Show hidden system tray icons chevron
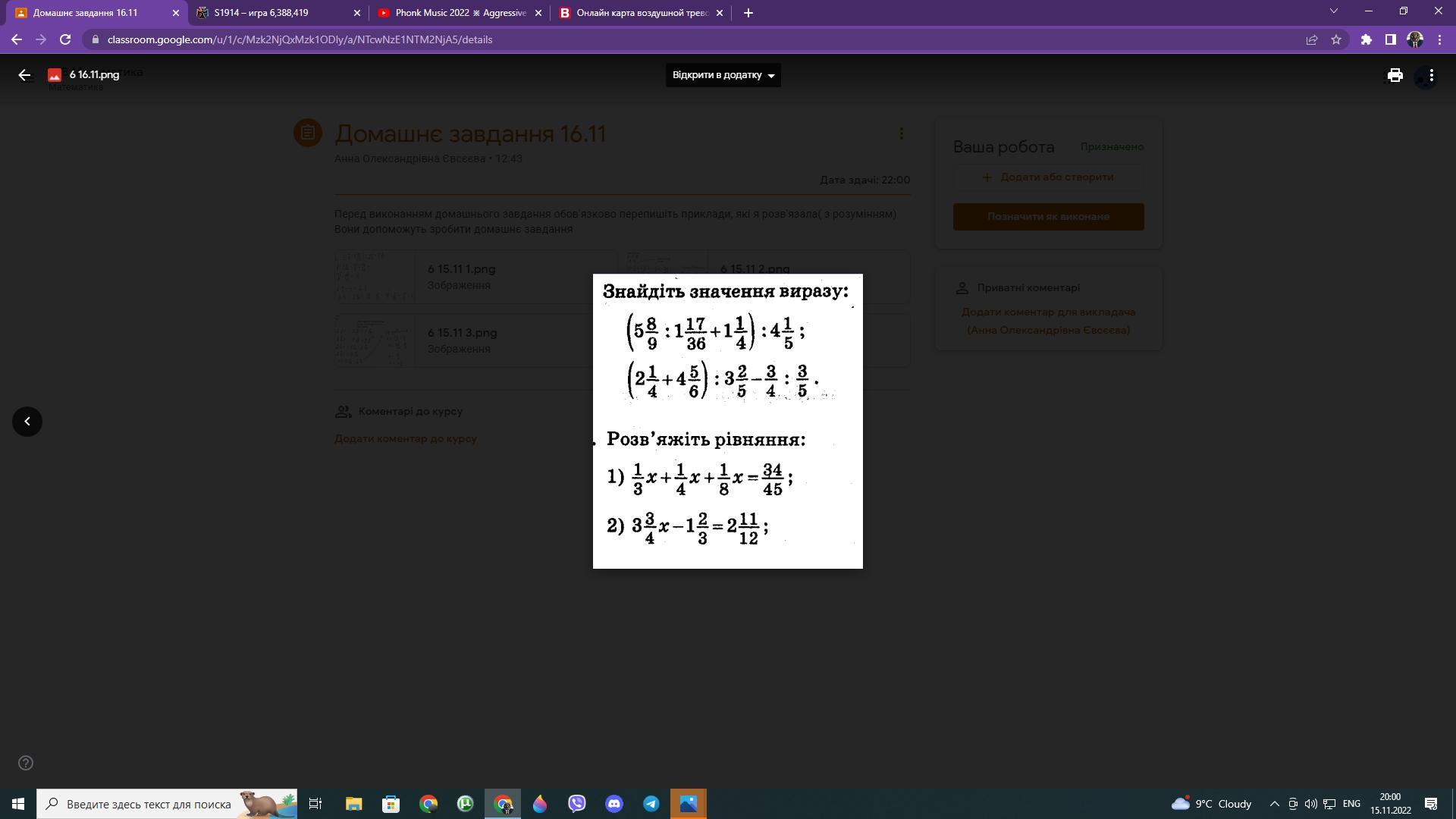Viewport: 1456px width, 819px height. click(x=1274, y=804)
